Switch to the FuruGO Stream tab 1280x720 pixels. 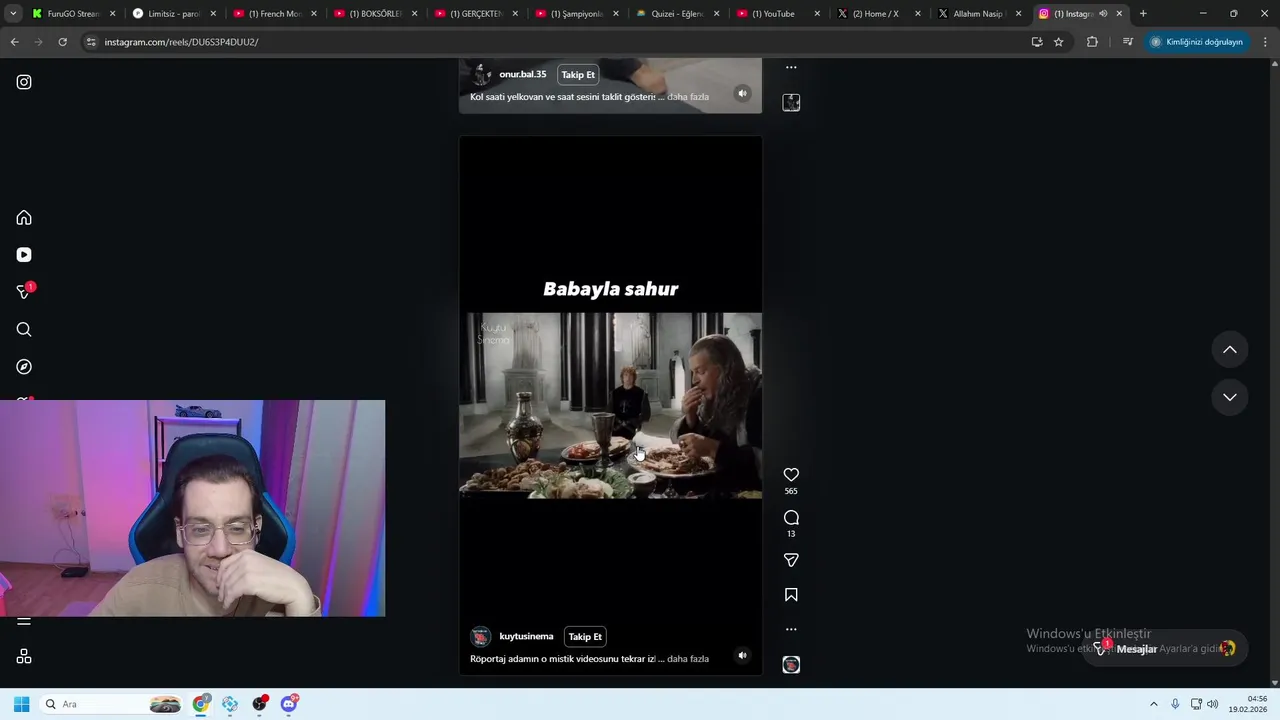click(73, 14)
